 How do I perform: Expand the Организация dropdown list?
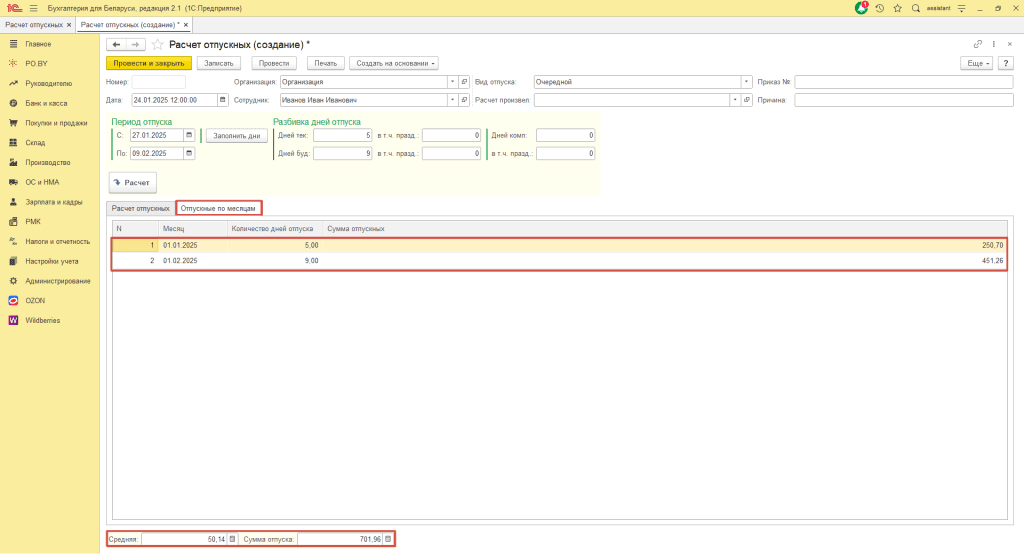[452, 82]
